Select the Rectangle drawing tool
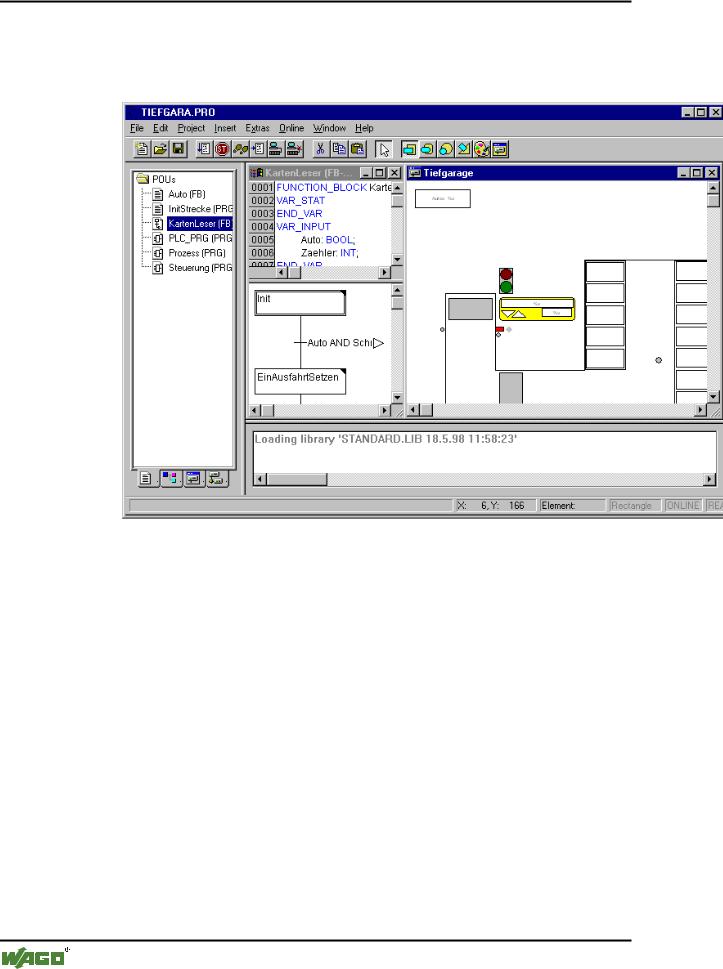Screen dimensions: 723x969 coord(409,149)
